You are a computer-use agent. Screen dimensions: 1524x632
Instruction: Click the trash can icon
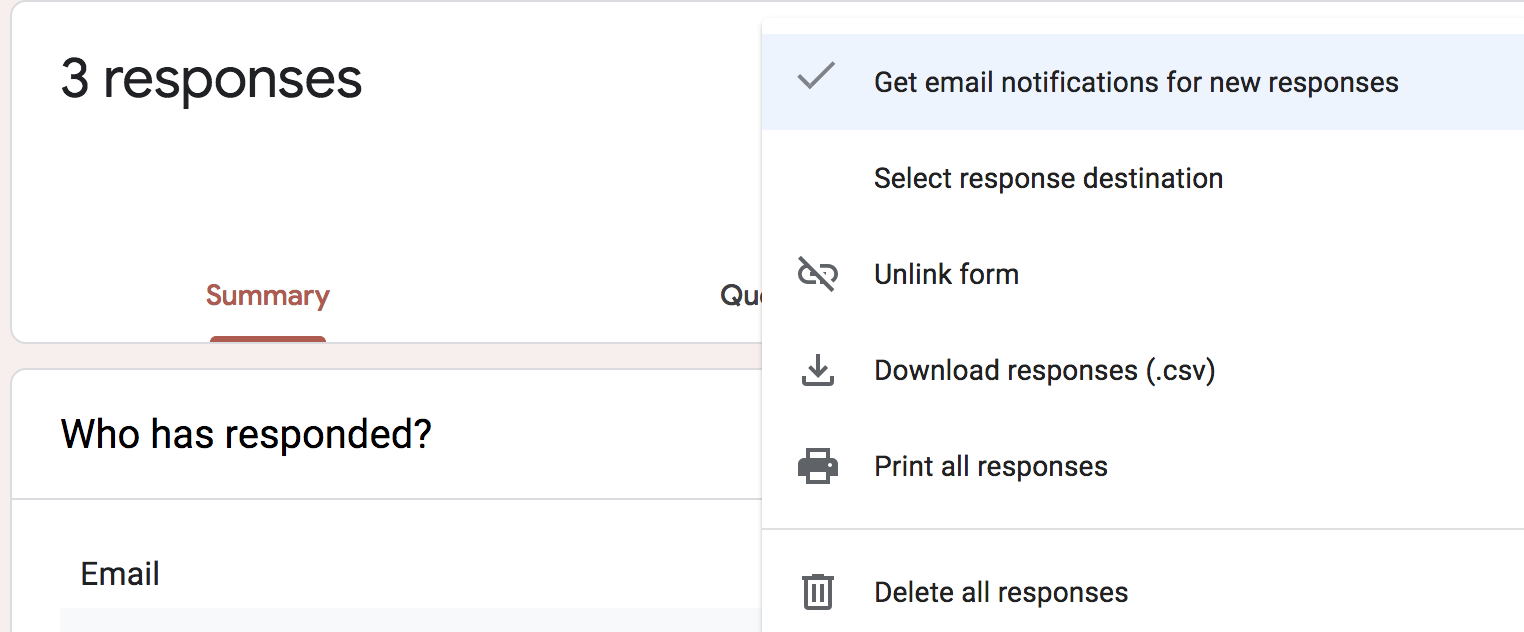(817, 592)
